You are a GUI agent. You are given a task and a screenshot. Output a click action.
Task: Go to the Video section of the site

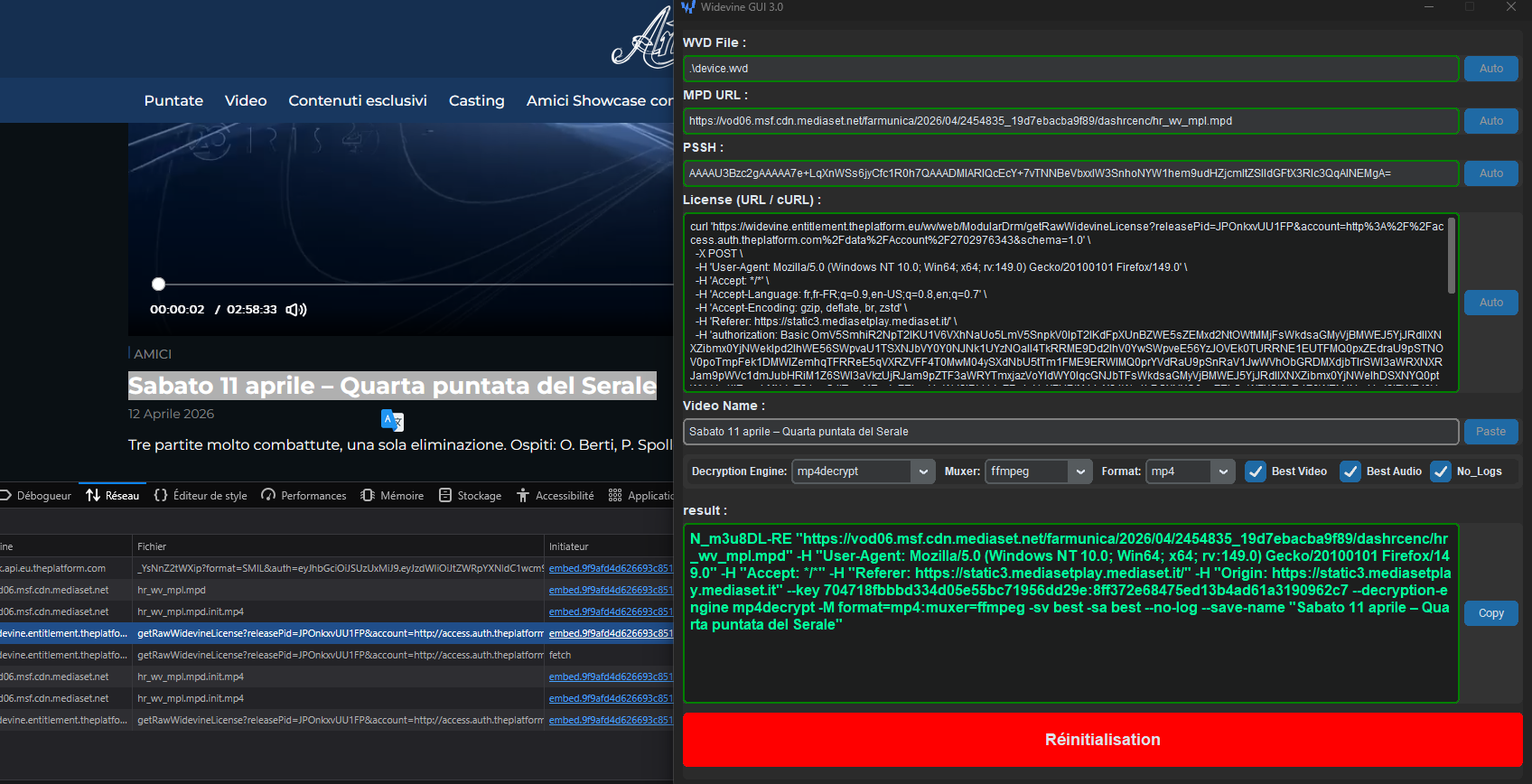click(246, 101)
